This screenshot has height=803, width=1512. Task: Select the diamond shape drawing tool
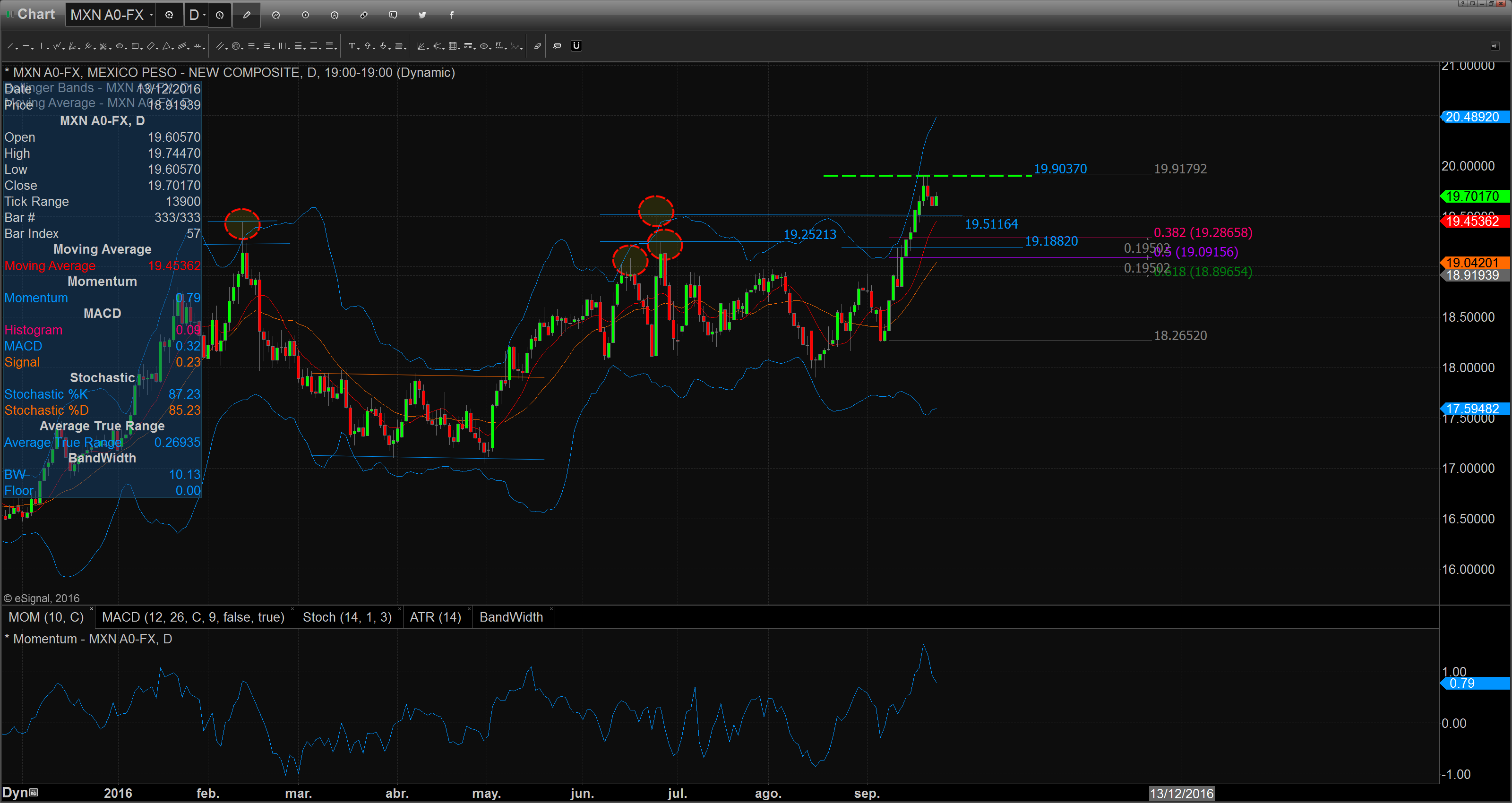pos(151,46)
